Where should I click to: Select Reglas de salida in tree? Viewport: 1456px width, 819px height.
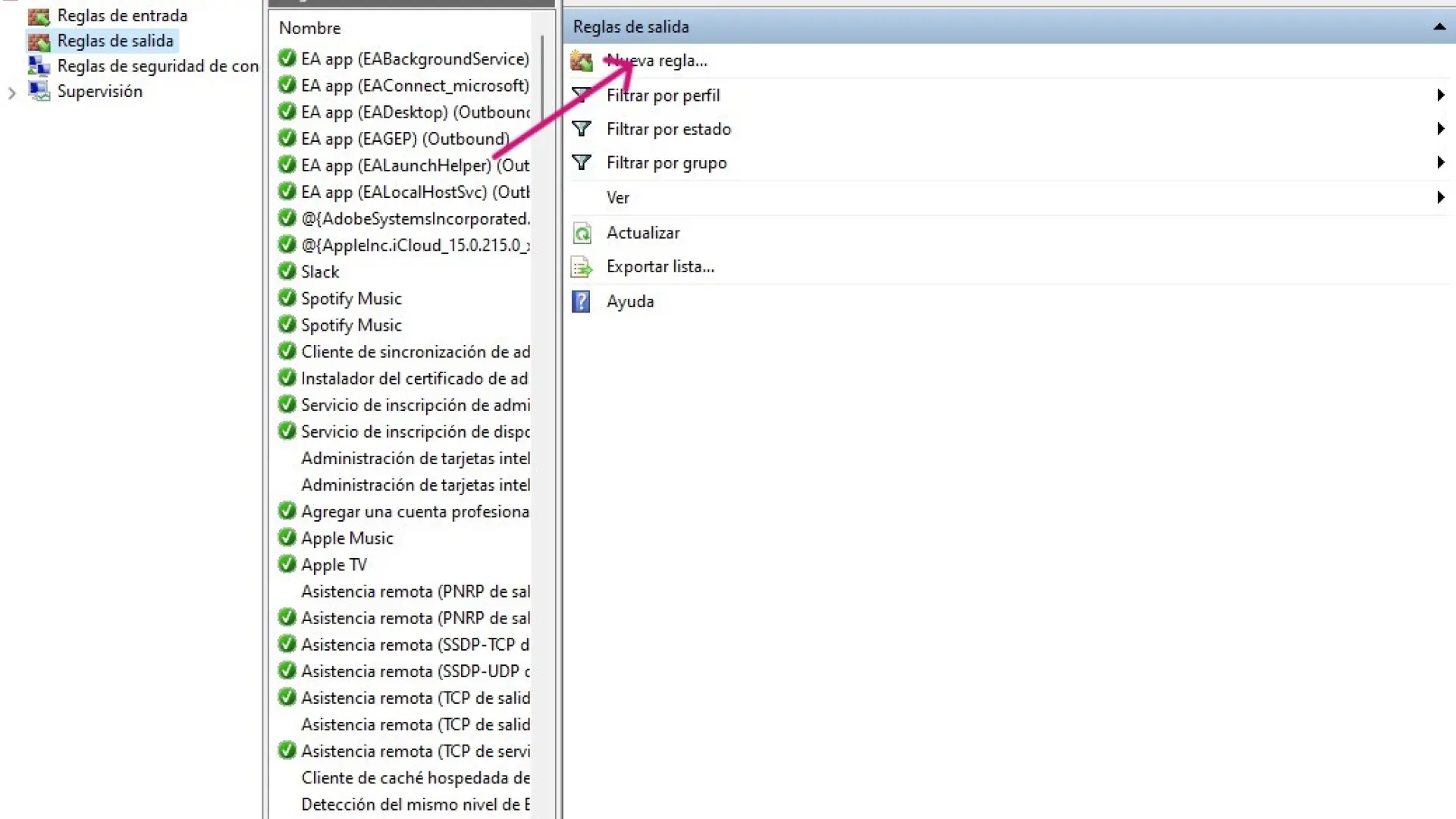[115, 41]
